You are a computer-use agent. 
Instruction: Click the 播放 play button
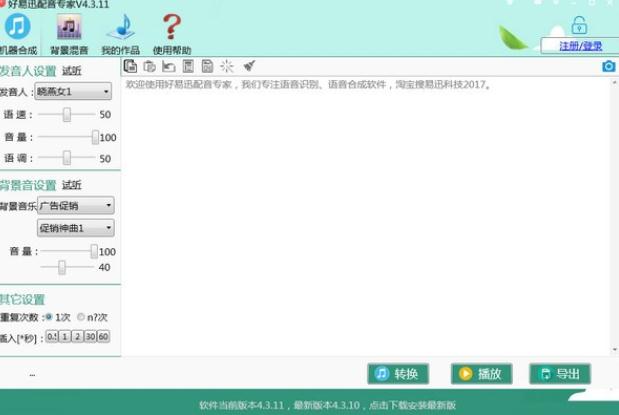(482, 374)
